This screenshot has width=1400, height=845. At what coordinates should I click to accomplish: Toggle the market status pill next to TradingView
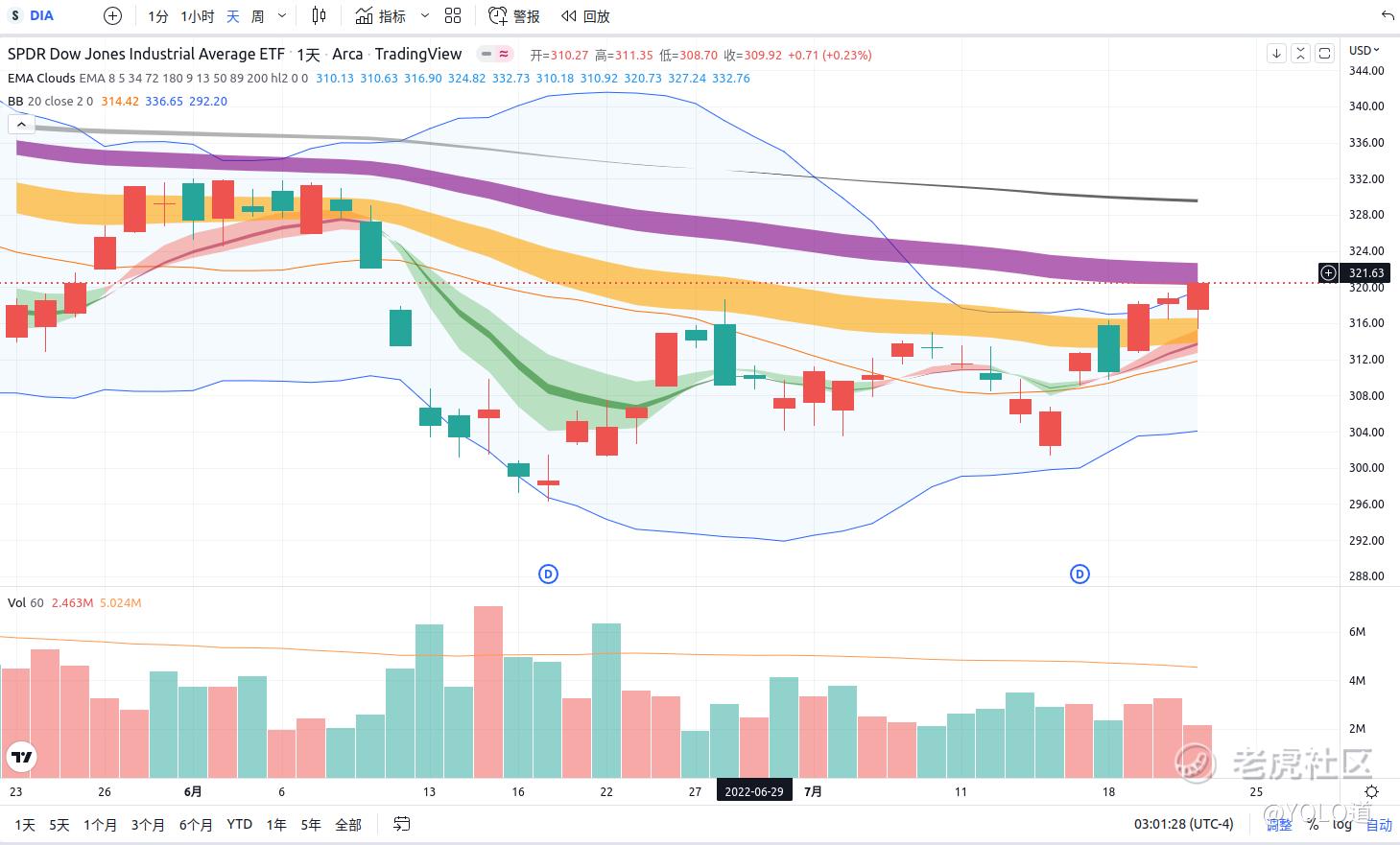(x=495, y=55)
